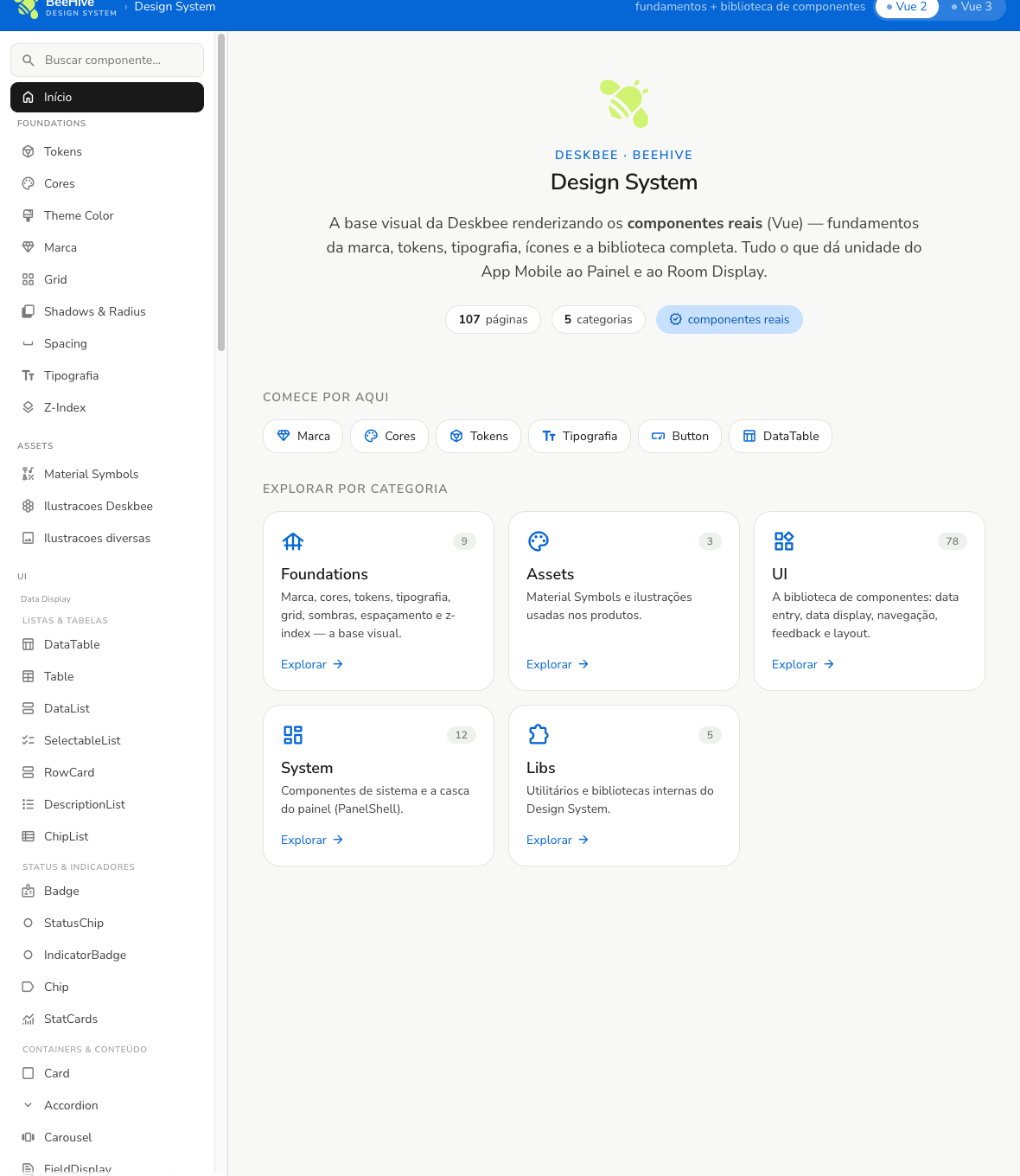Click Explorar link in Foundations card
Viewport: 1020px width, 1176px height.
pos(312,664)
